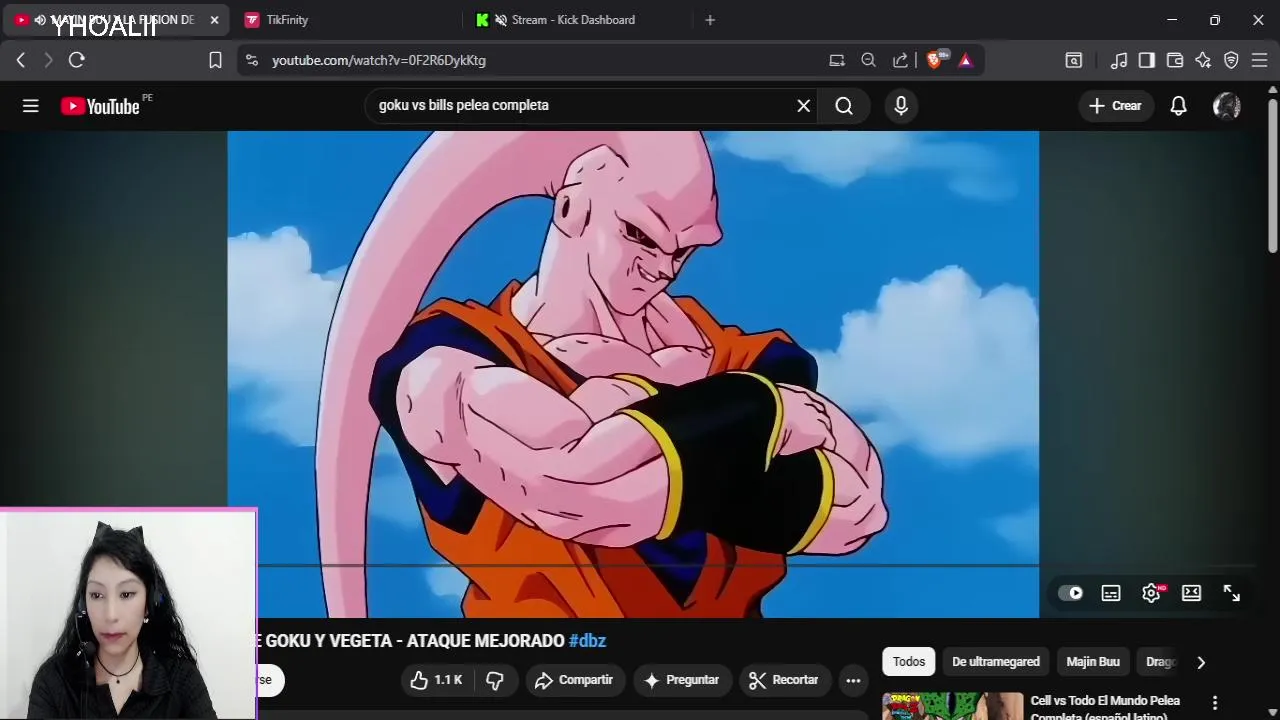Open the #dbz hashtag link
The height and width of the screenshot is (720, 1280).
point(587,641)
